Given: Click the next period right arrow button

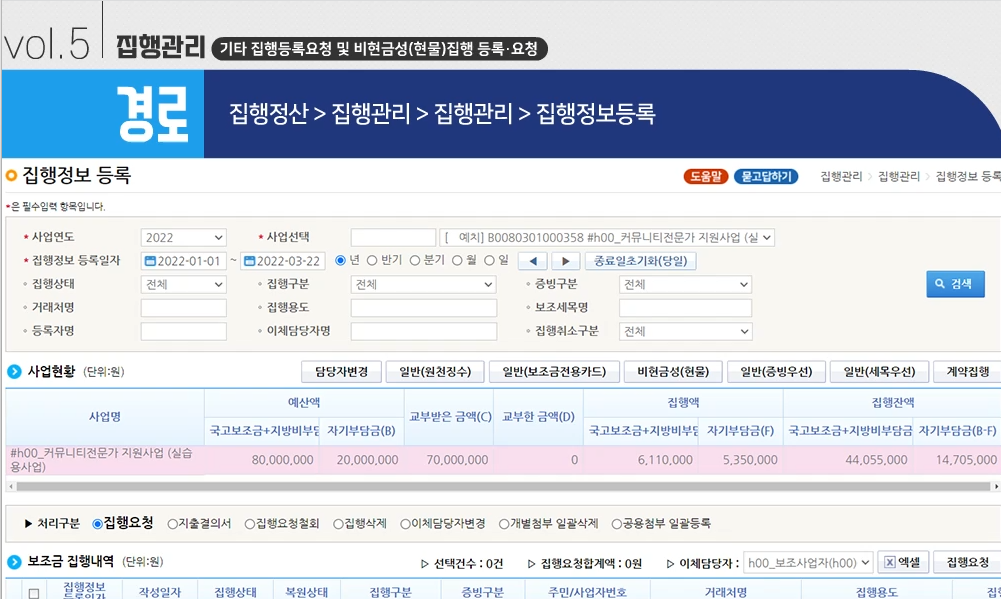Looking at the screenshot, I should point(565,261).
